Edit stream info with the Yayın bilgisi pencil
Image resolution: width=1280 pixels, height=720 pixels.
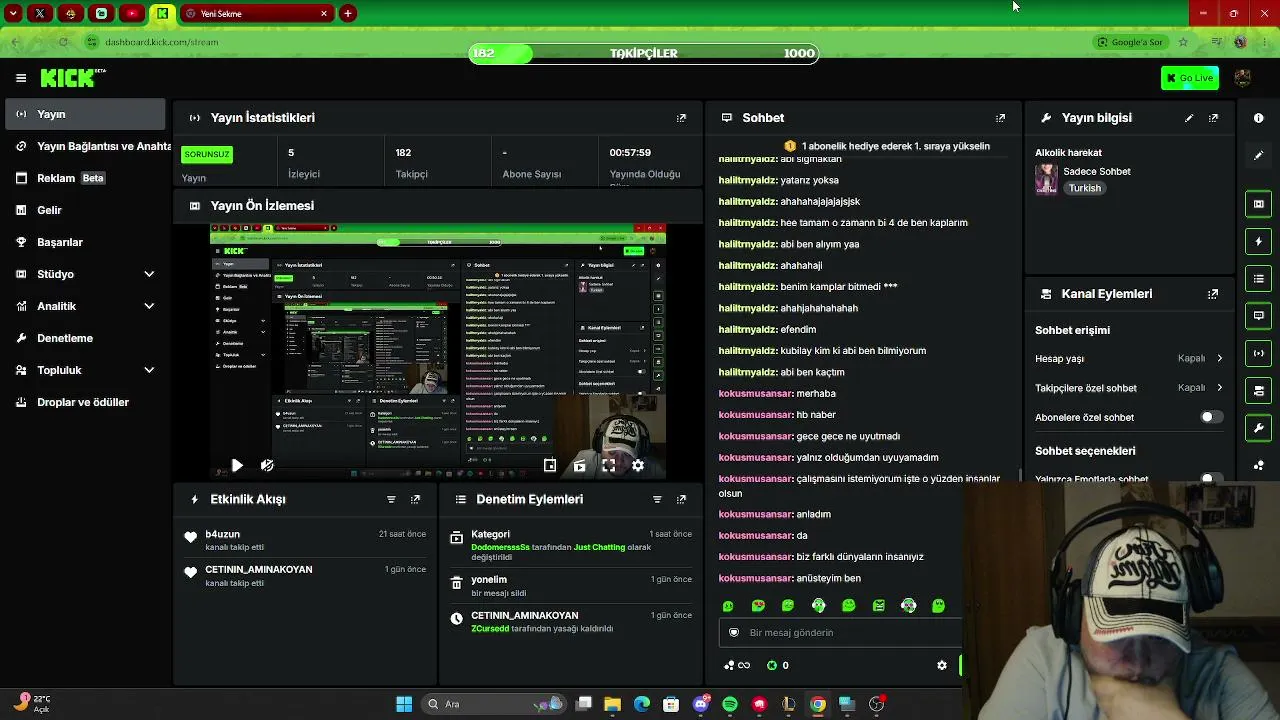[1189, 118]
